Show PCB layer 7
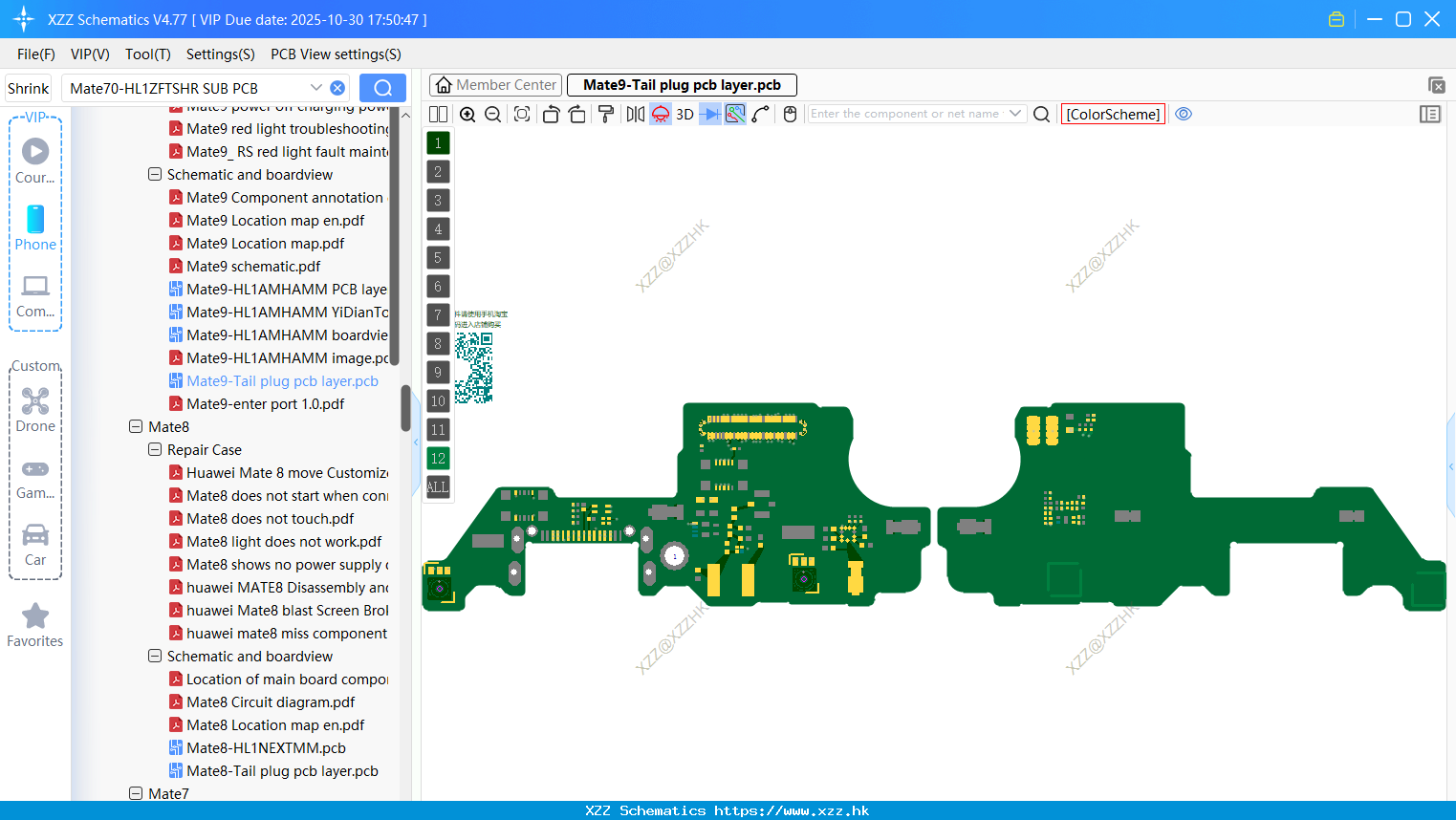Screen dimensions: 1456x820 [x=438, y=315]
